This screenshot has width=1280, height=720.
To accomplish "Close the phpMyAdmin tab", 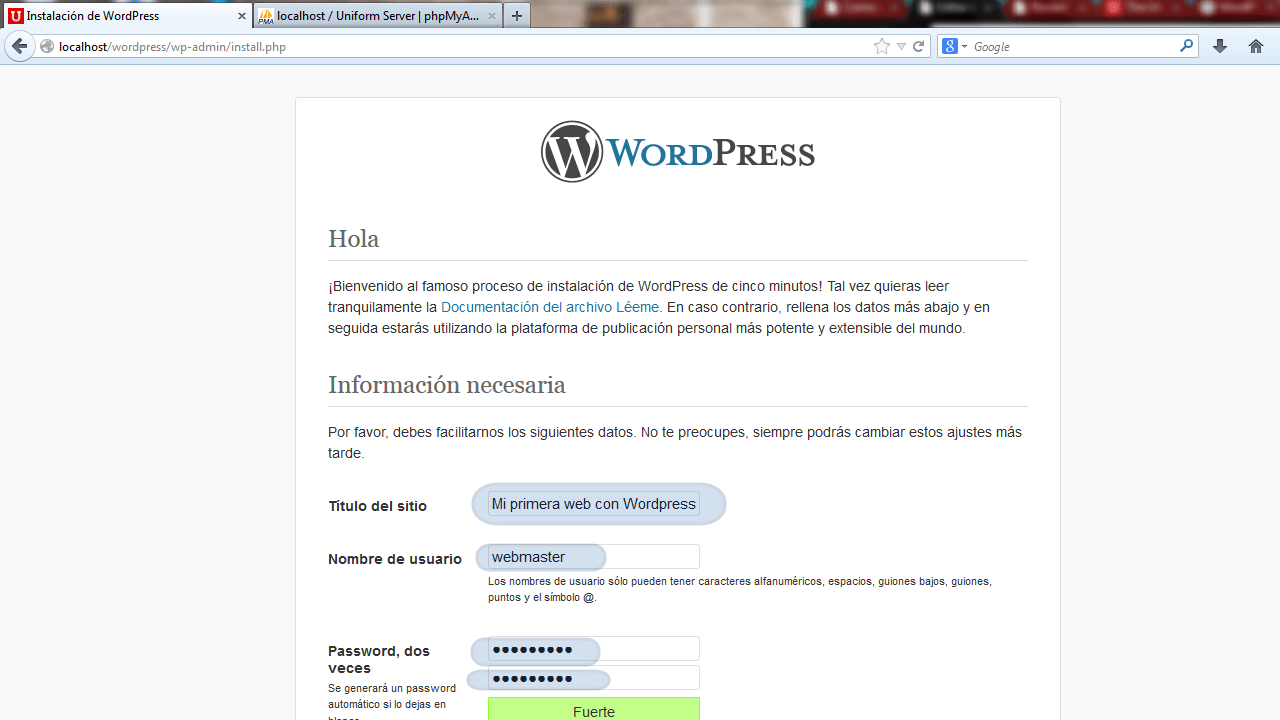I will (491, 16).
